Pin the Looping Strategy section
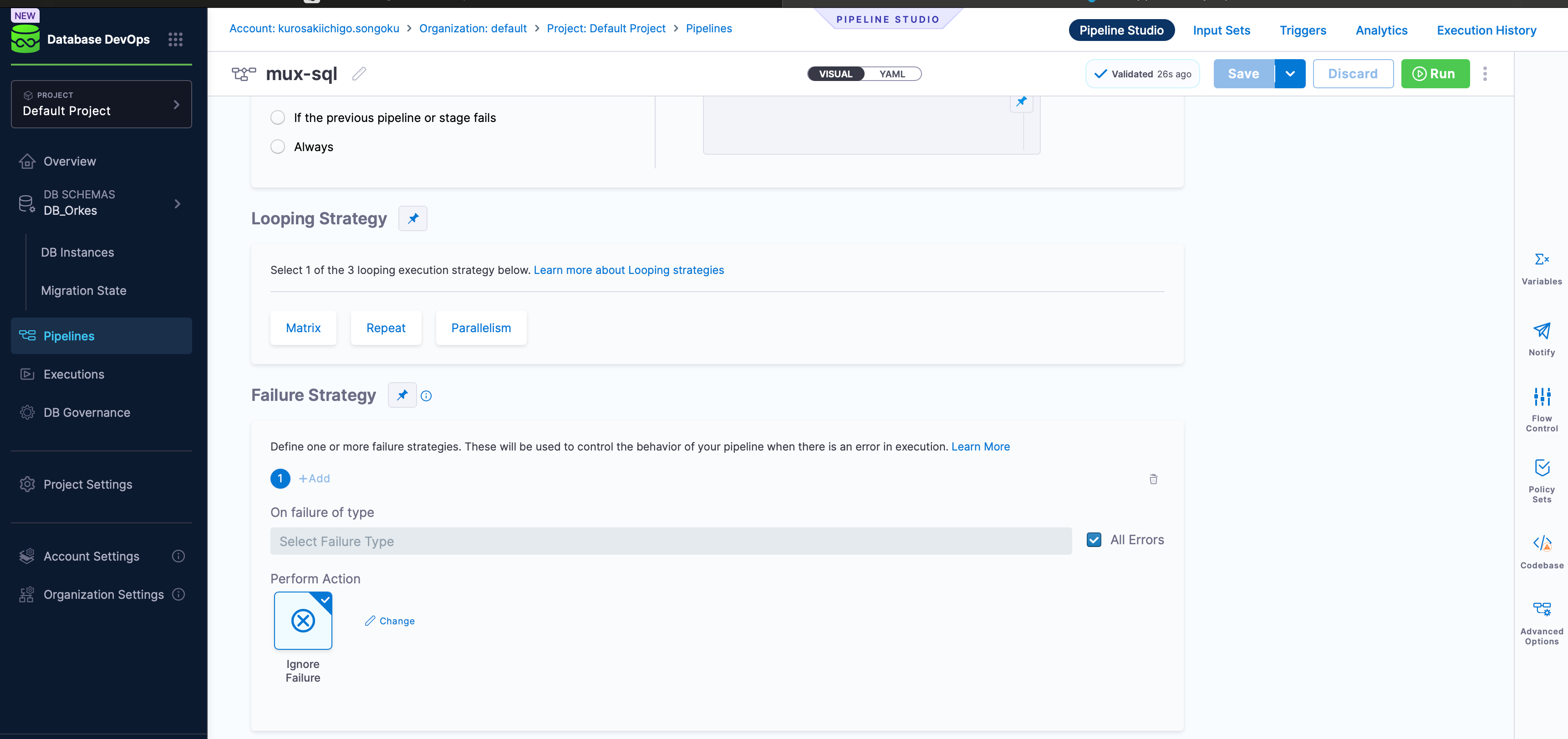 click(412, 218)
